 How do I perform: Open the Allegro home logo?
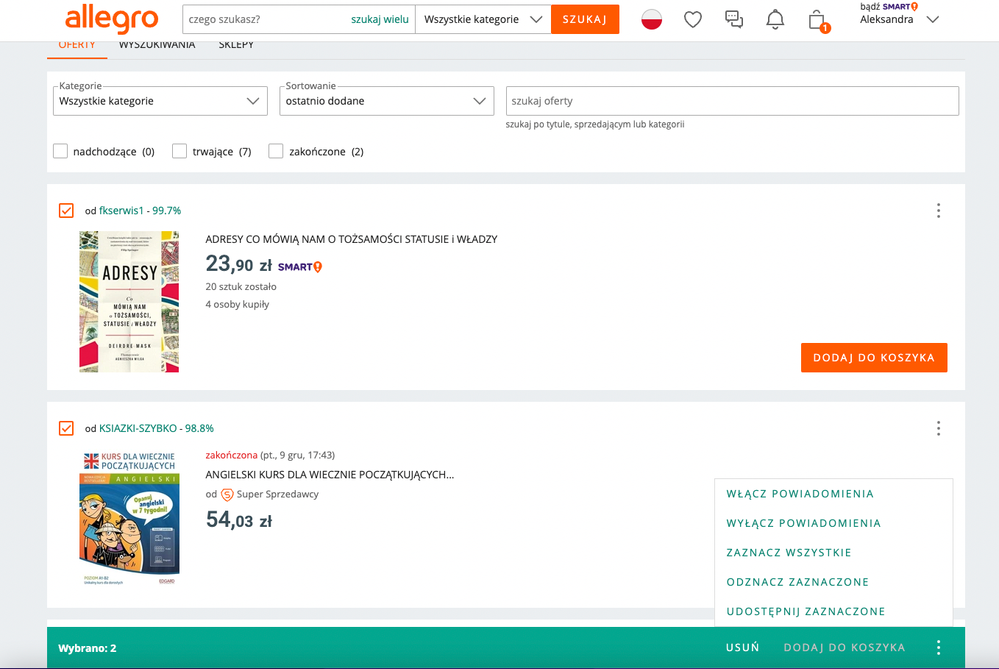pyautogui.click(x=111, y=19)
